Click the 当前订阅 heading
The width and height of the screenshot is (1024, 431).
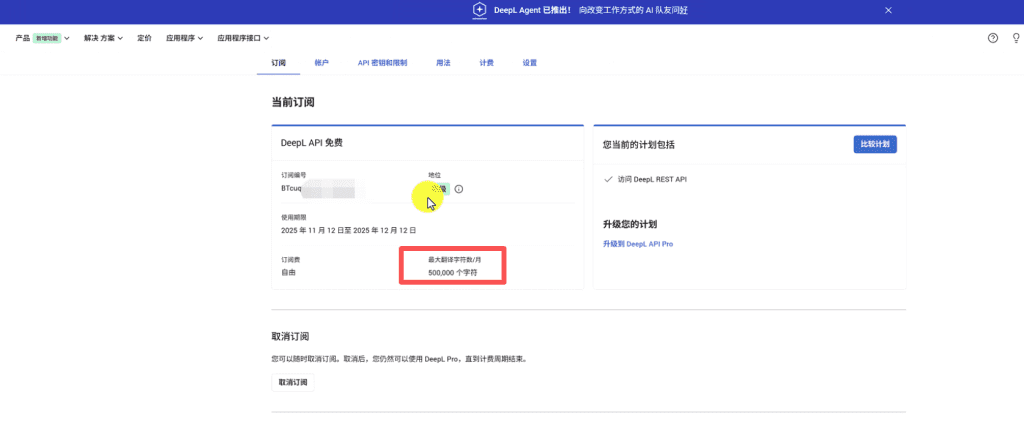click(x=293, y=102)
